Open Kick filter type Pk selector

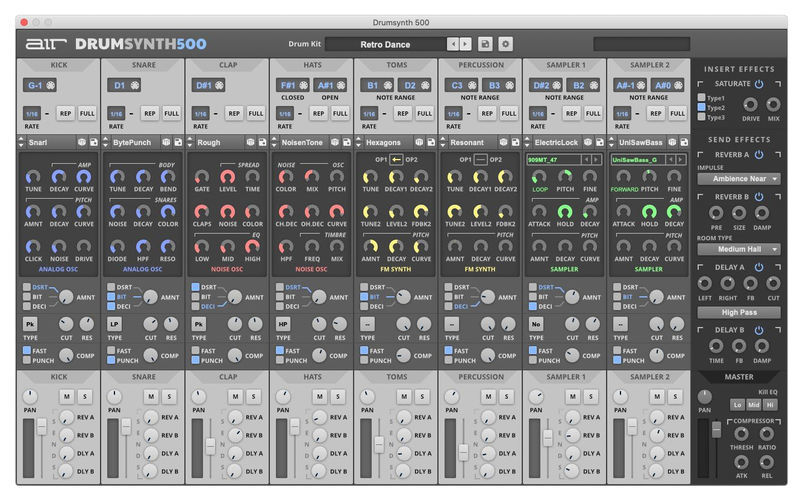30,324
